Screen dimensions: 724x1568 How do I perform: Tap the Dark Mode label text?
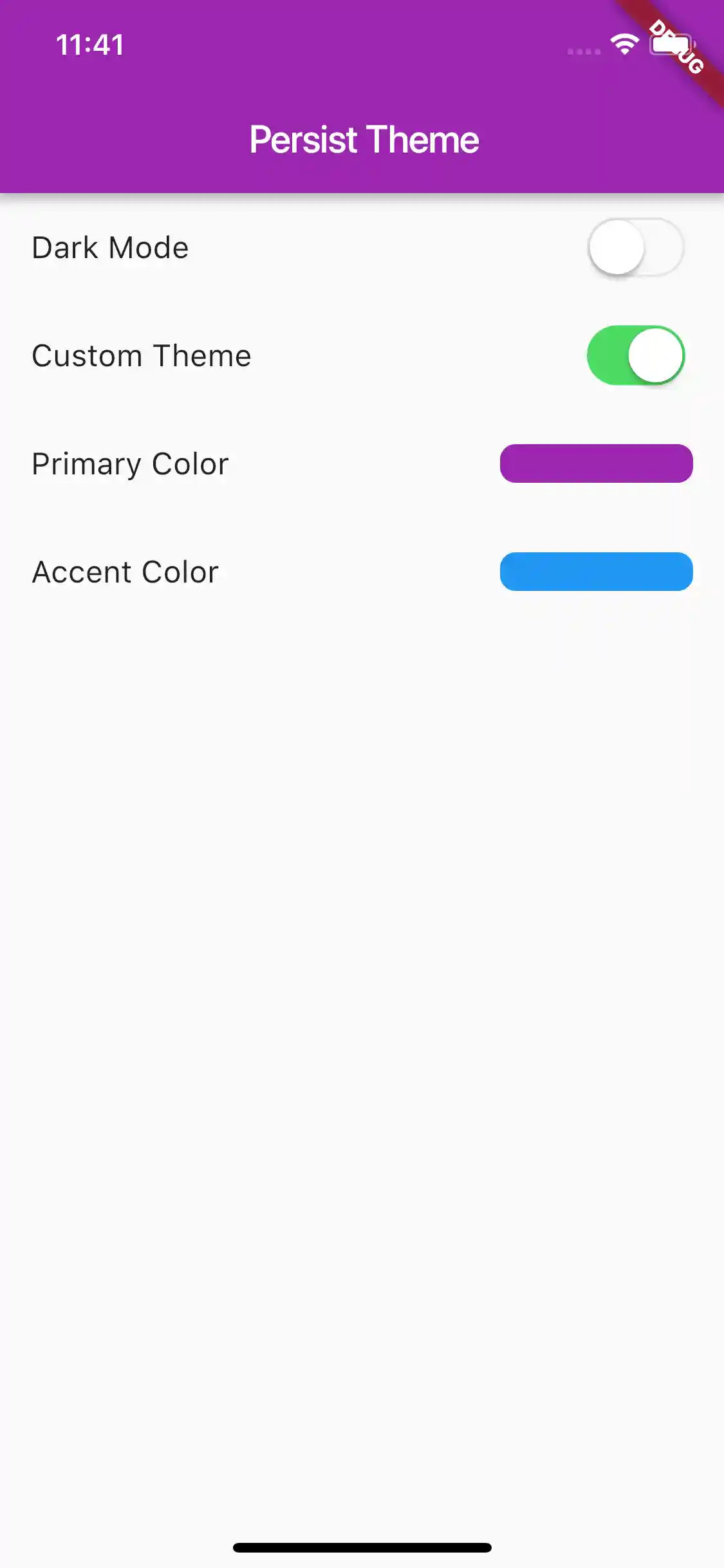110,248
